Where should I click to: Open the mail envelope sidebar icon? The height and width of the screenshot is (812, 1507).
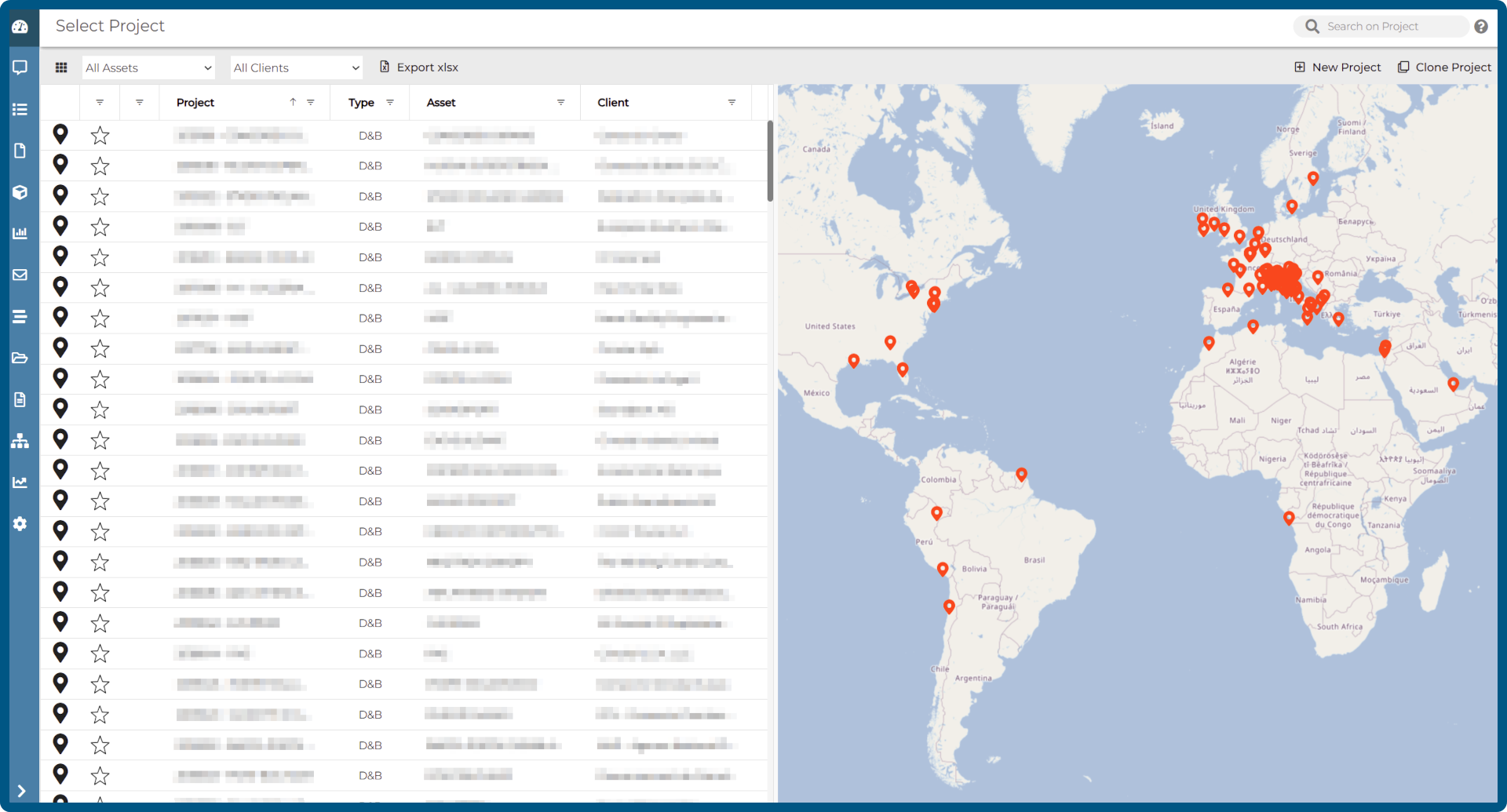point(20,275)
